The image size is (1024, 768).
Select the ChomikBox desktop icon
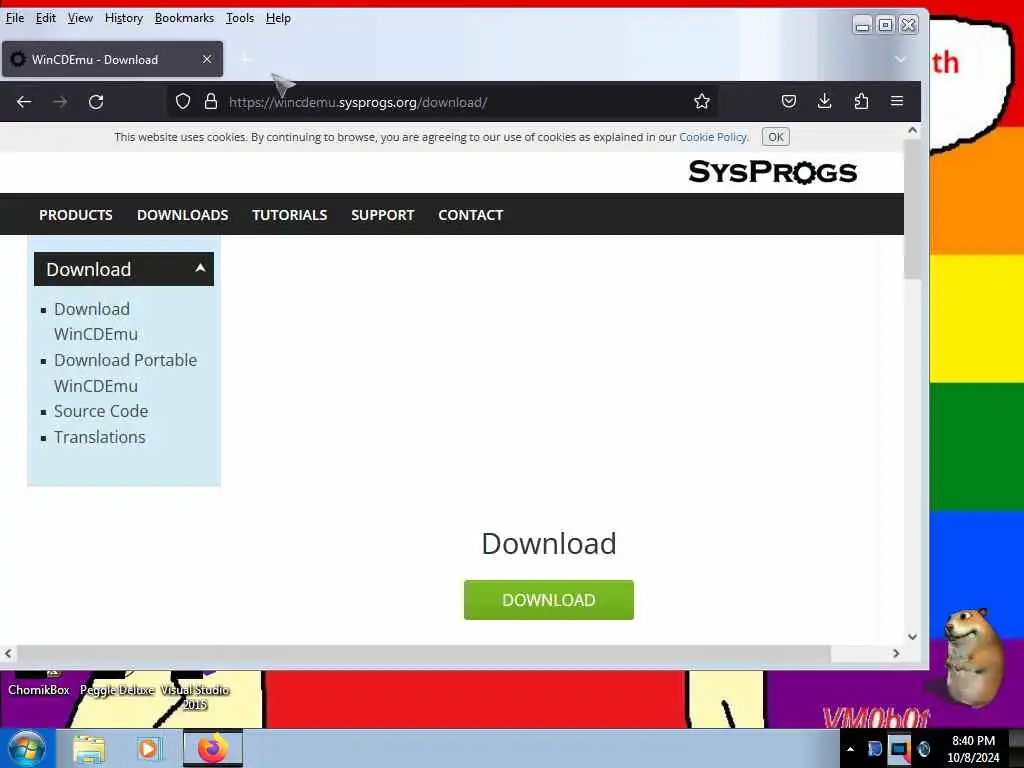(x=39, y=684)
